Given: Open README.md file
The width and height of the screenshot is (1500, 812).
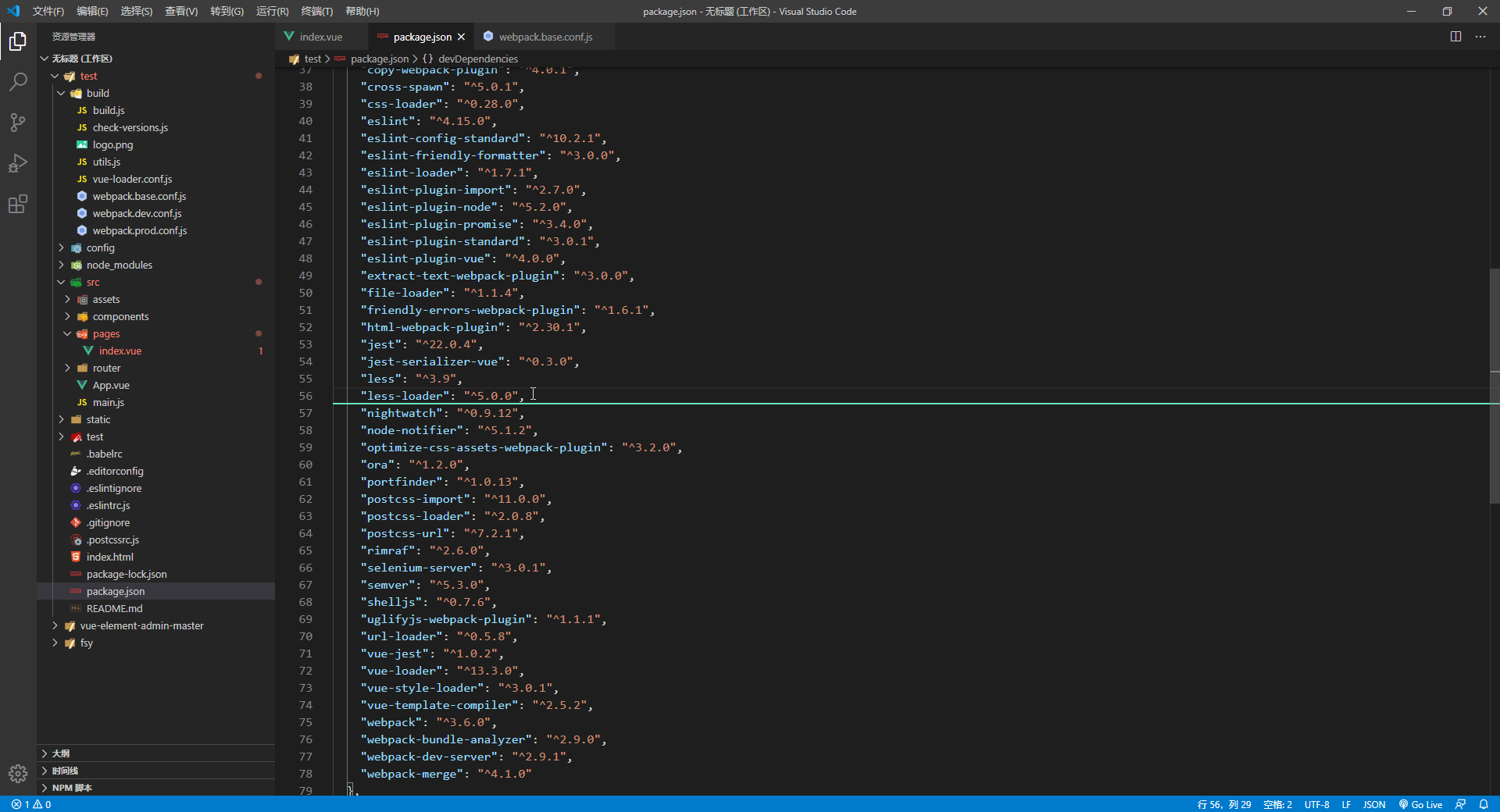Looking at the screenshot, I should [155, 608].
